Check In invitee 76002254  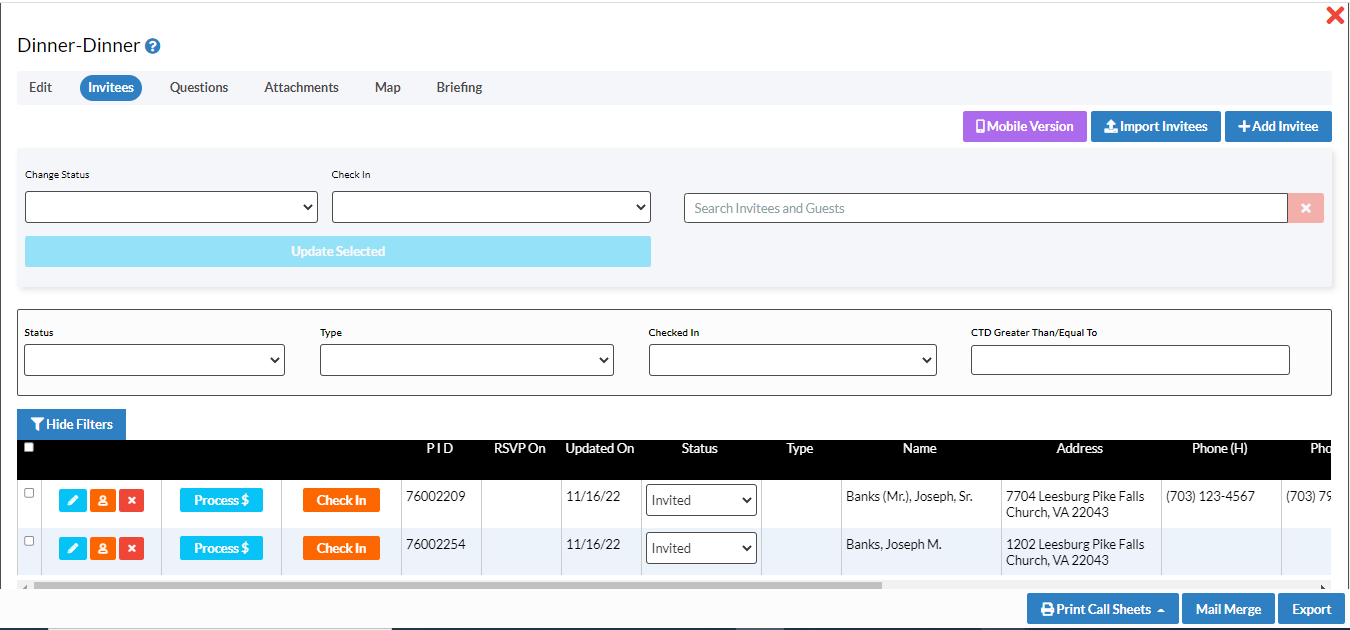pyautogui.click(x=341, y=548)
